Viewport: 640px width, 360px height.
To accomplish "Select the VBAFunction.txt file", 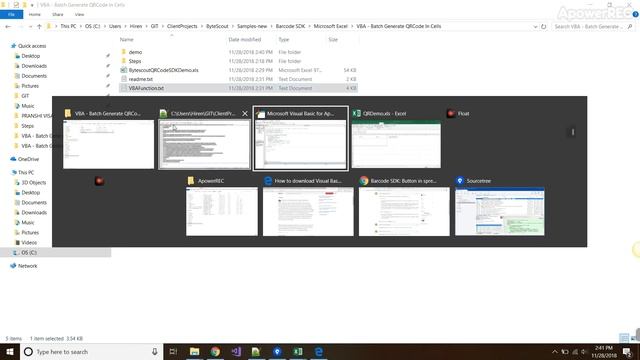I will [x=146, y=88].
